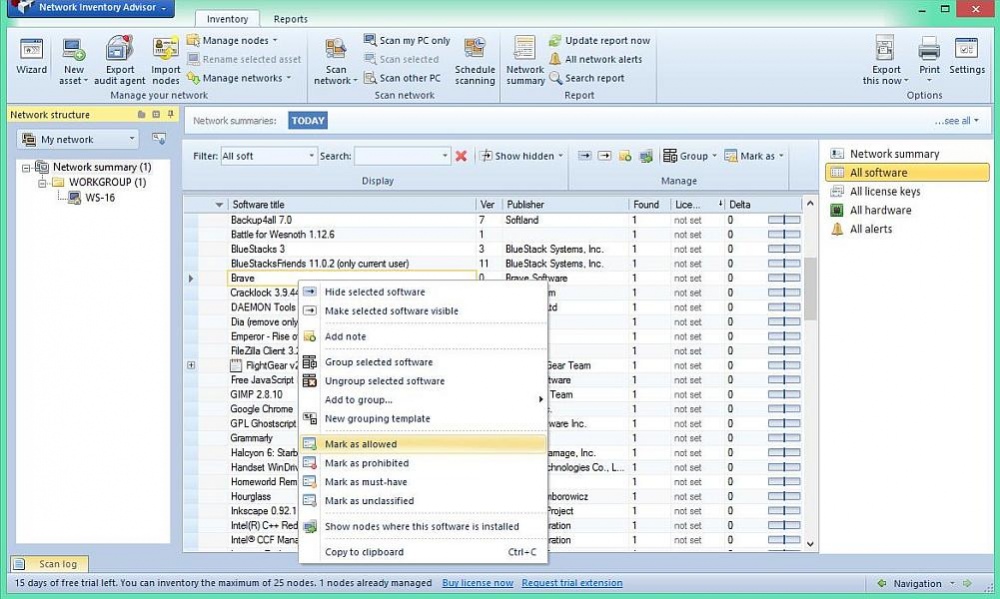Choose Mark as allowed from context menu

pyautogui.click(x=361, y=444)
